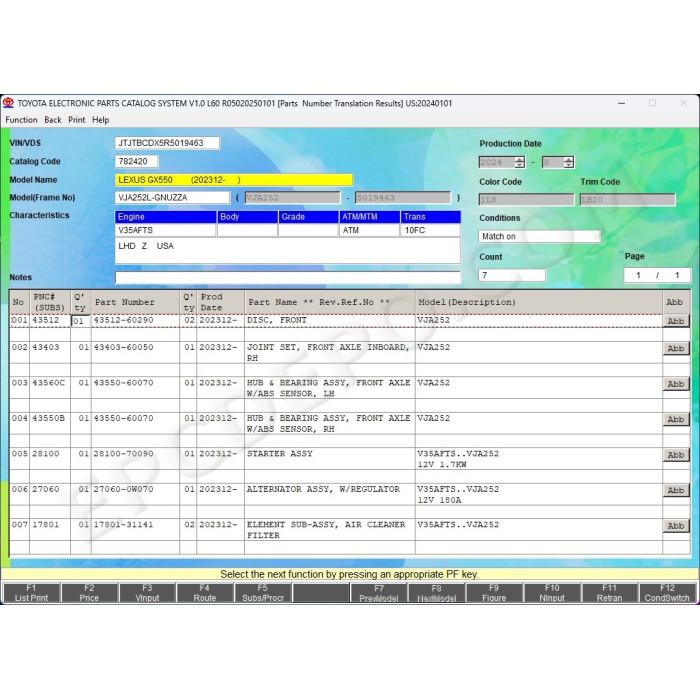700x700 pixels.
Task: Click the F4 Route button
Action: coord(204,593)
